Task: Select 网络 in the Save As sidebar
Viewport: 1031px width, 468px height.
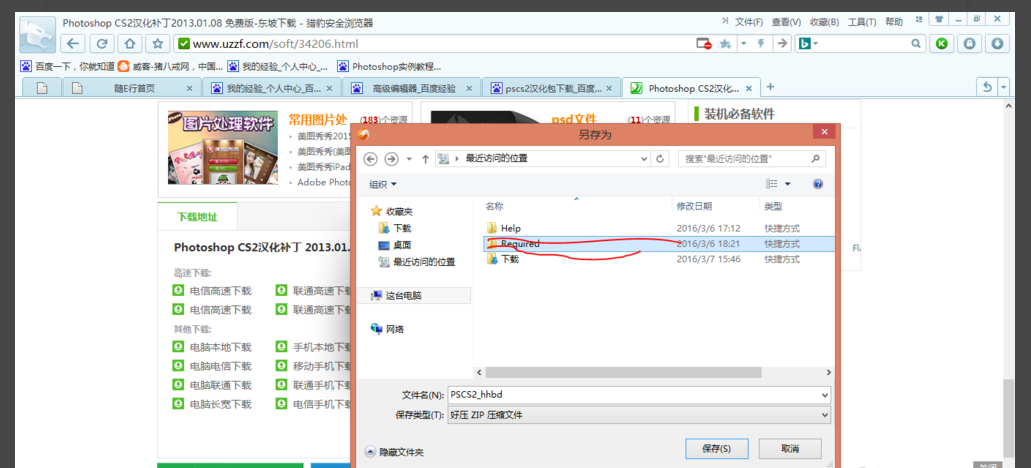Action: point(388,329)
